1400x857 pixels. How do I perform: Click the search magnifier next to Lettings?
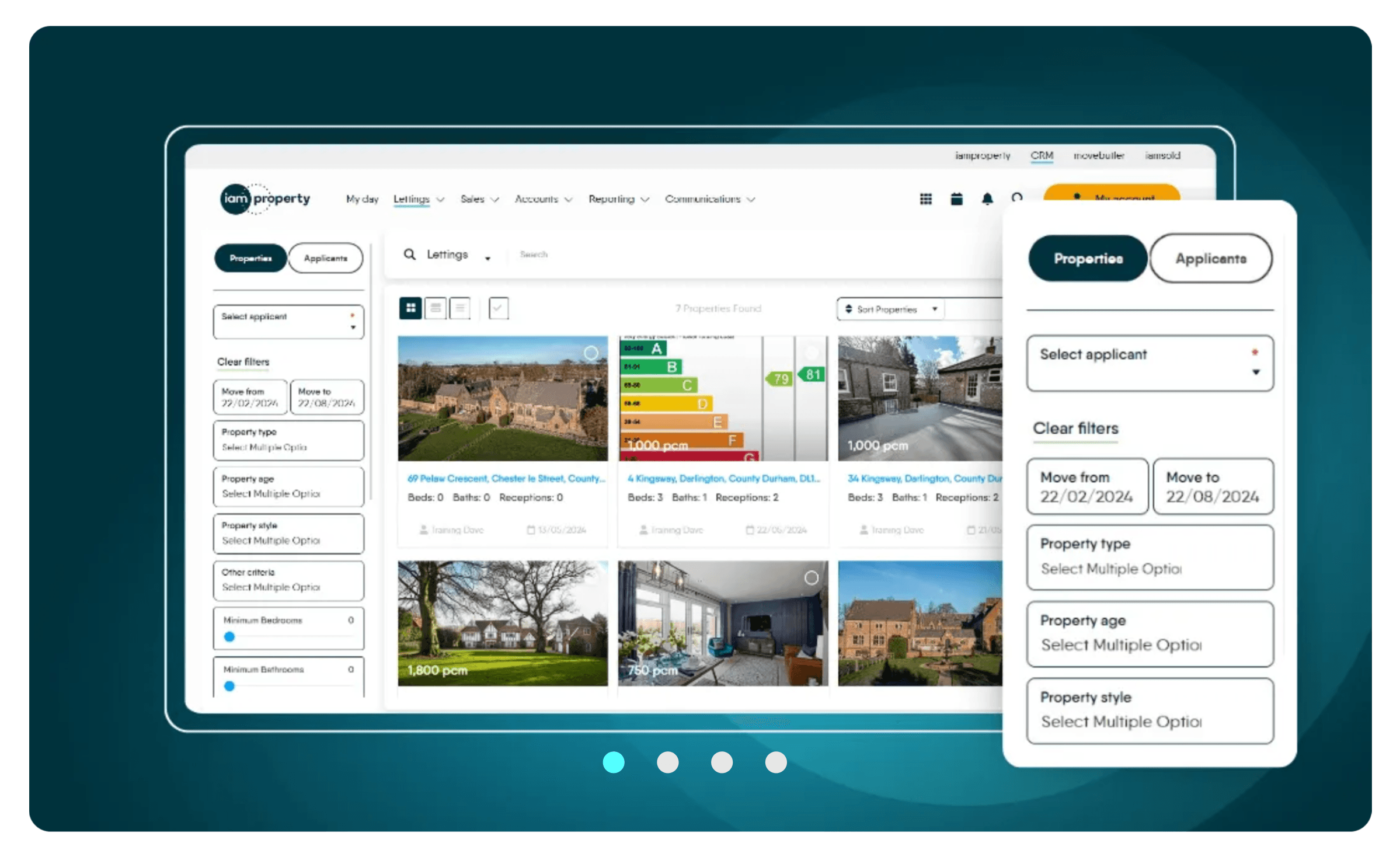coord(410,255)
